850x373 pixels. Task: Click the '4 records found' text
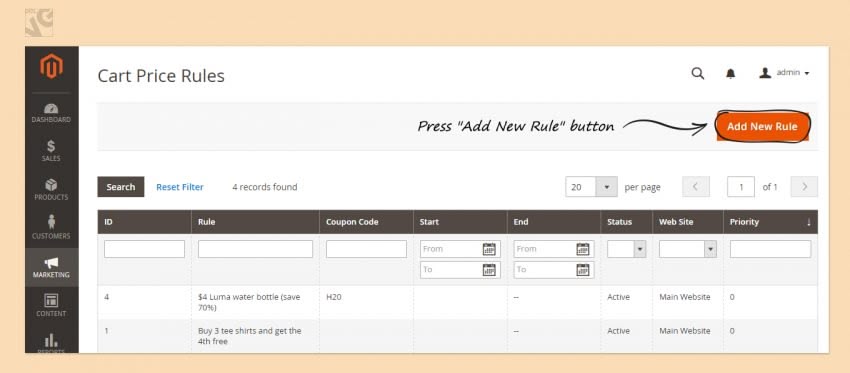(x=265, y=187)
